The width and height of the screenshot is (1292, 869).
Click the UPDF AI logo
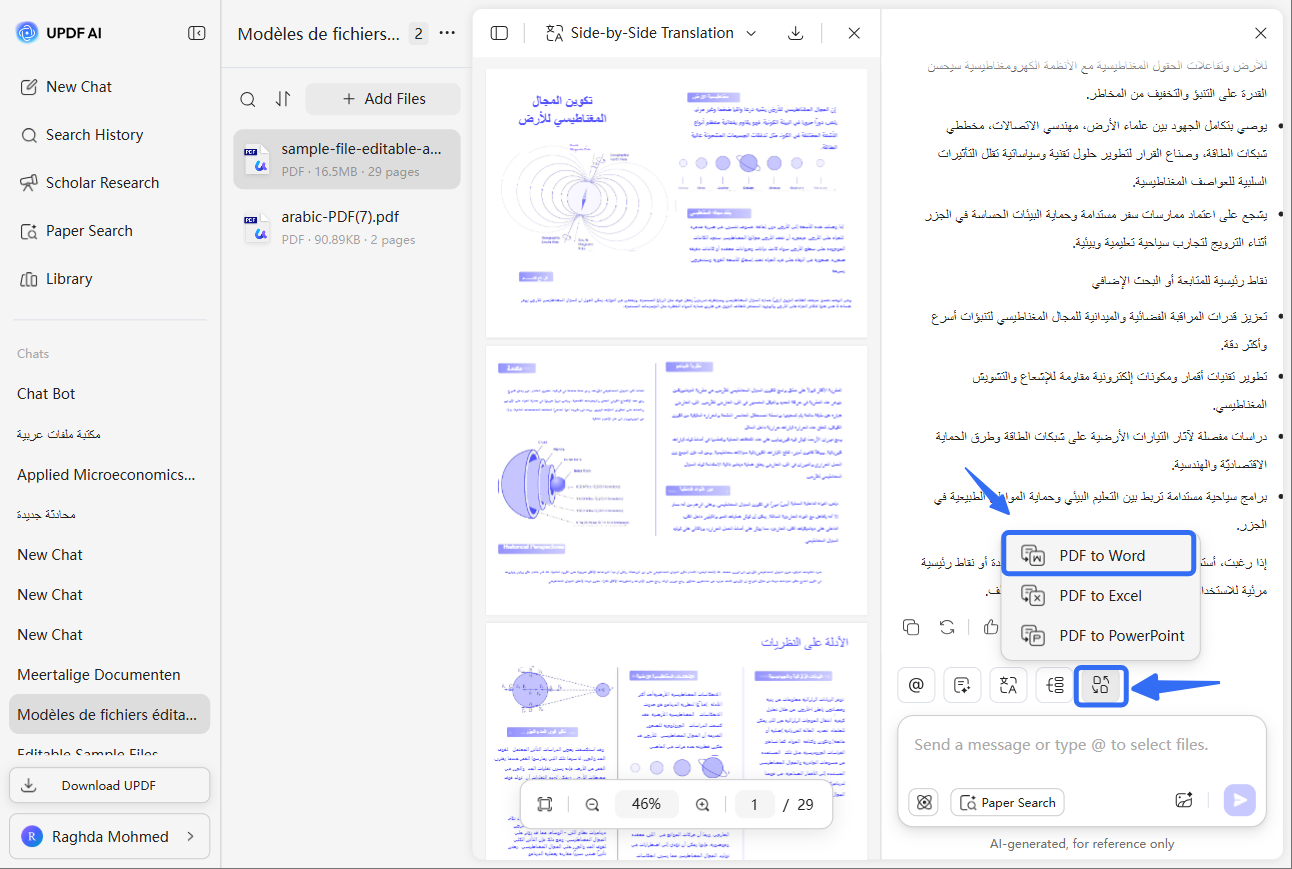59,33
